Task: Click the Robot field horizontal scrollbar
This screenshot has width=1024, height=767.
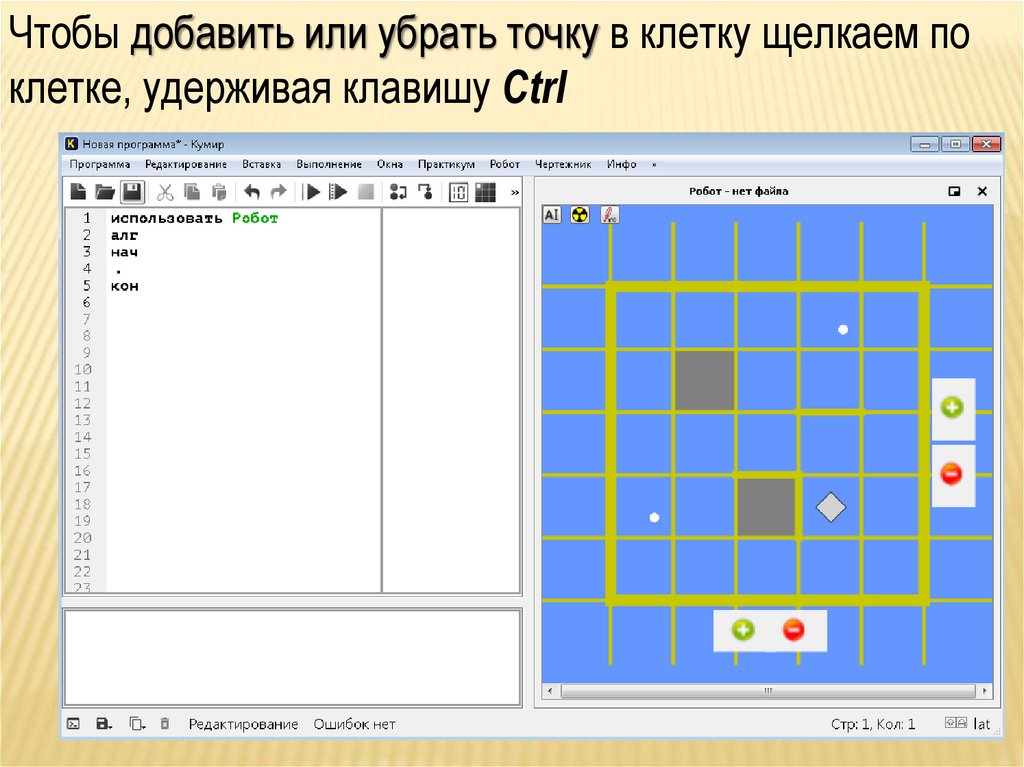Action: (x=767, y=691)
